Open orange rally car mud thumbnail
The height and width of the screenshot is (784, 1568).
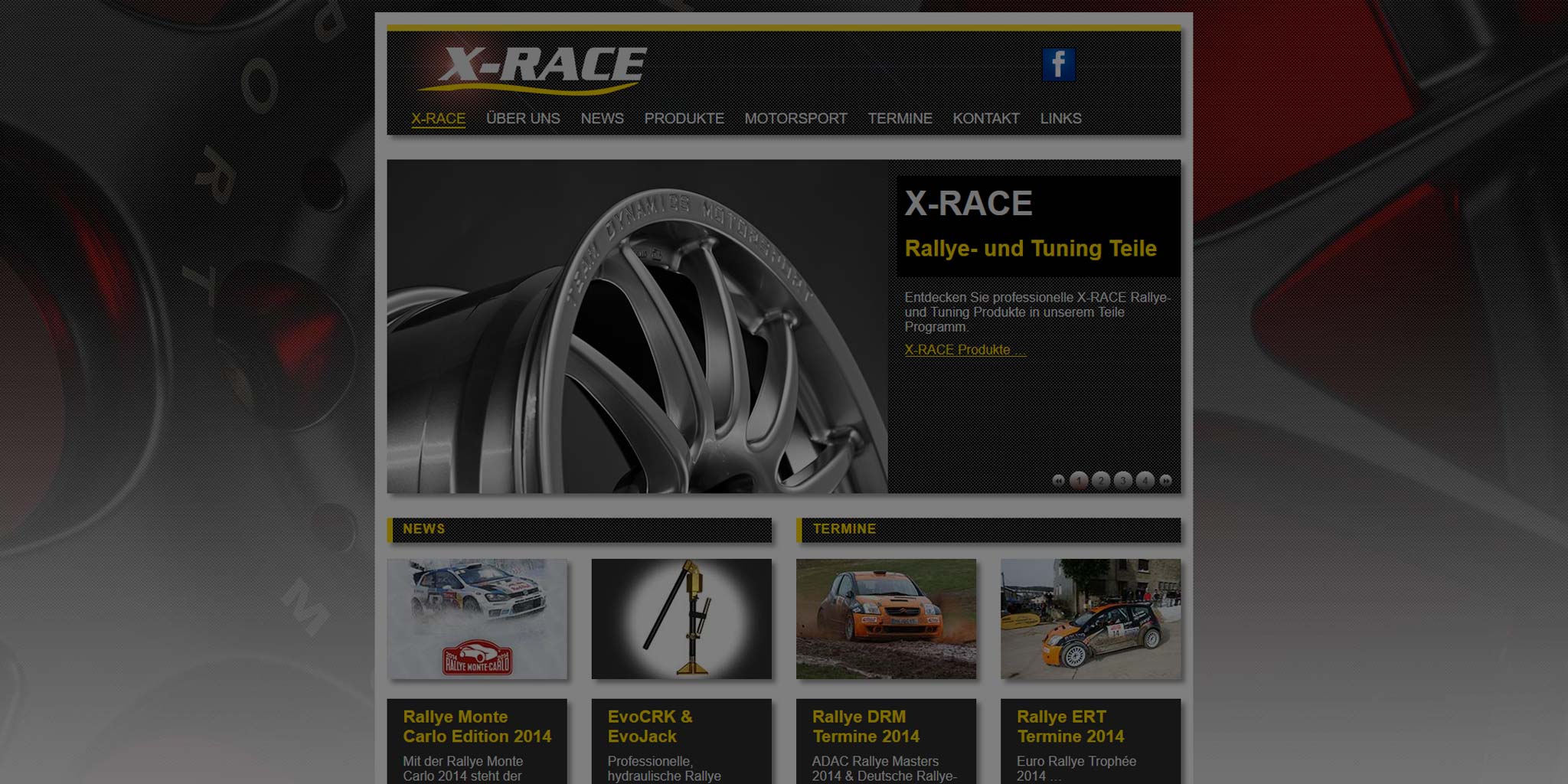pyautogui.click(x=886, y=619)
